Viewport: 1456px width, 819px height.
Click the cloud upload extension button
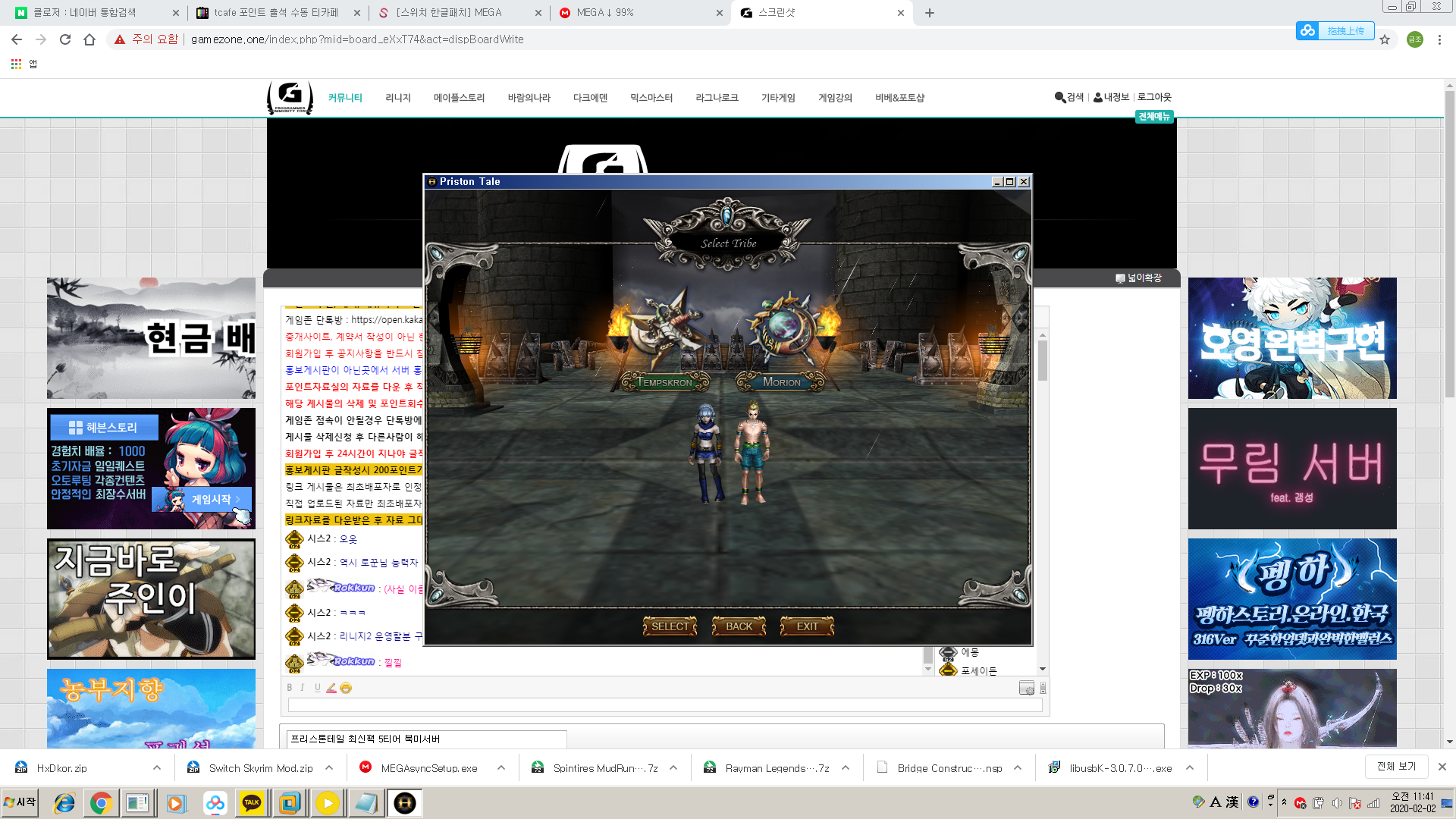1335,30
